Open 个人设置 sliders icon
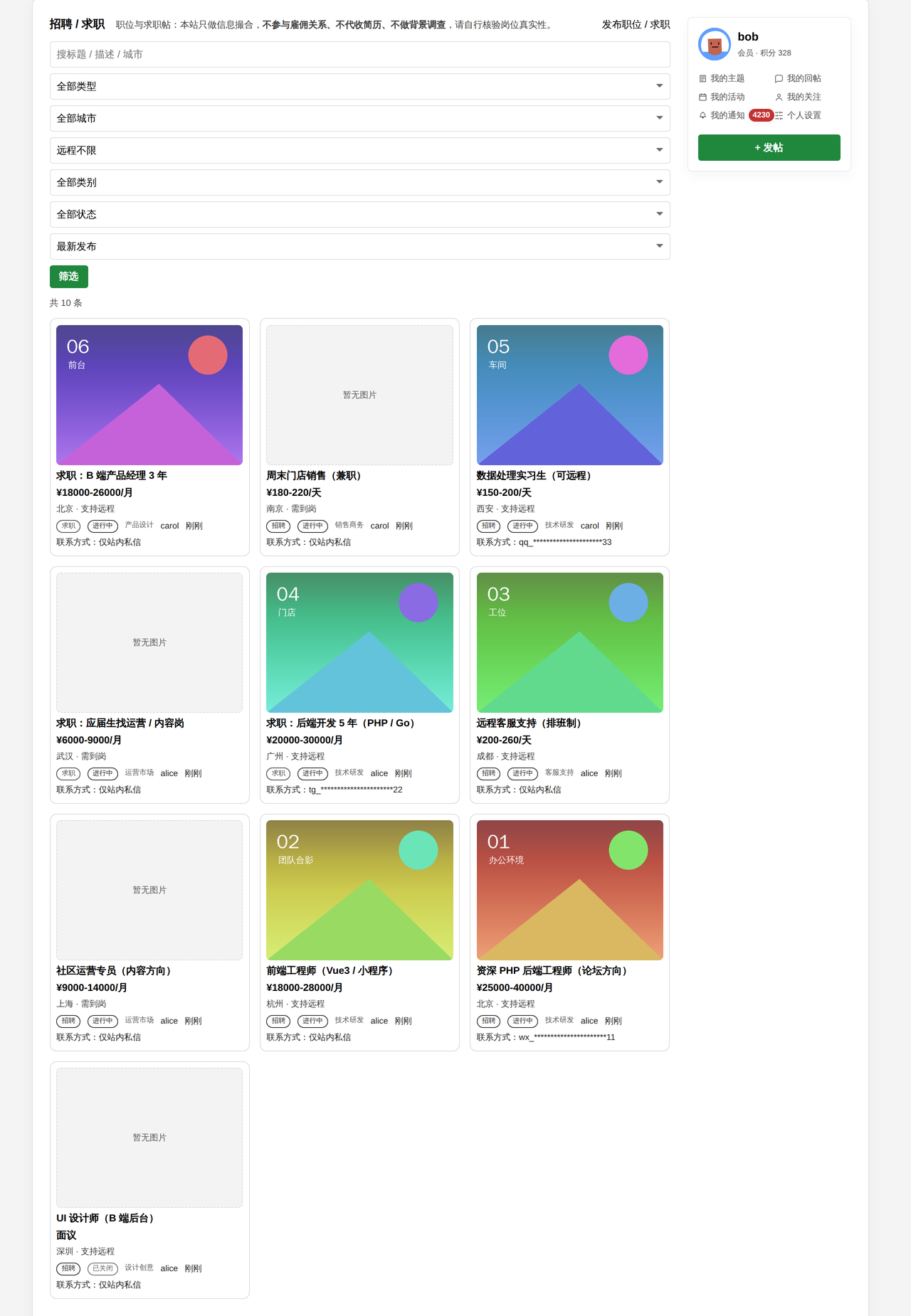Screen dimensions: 911x1316 coord(779,115)
